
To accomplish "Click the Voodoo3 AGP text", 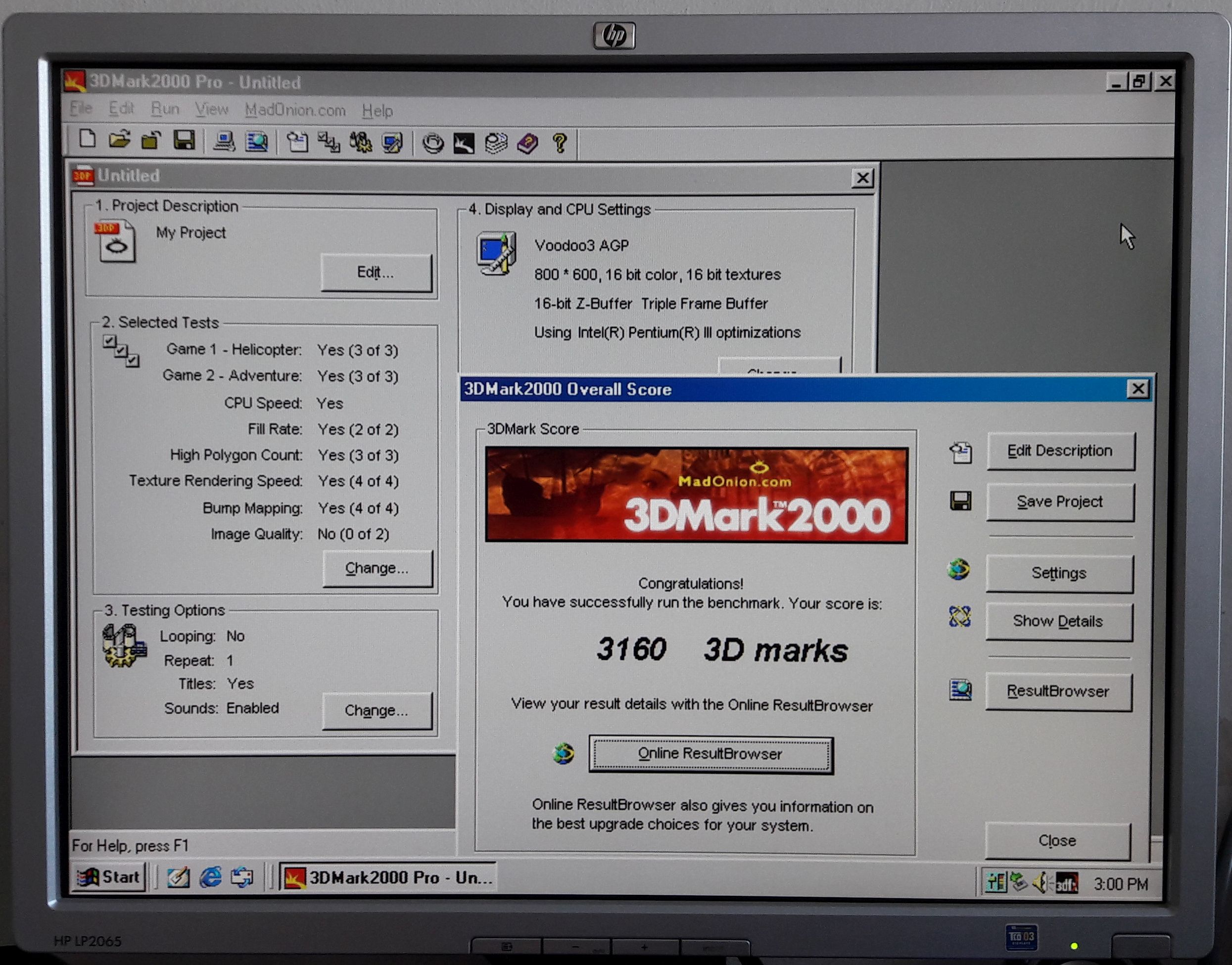I will click(x=581, y=245).
